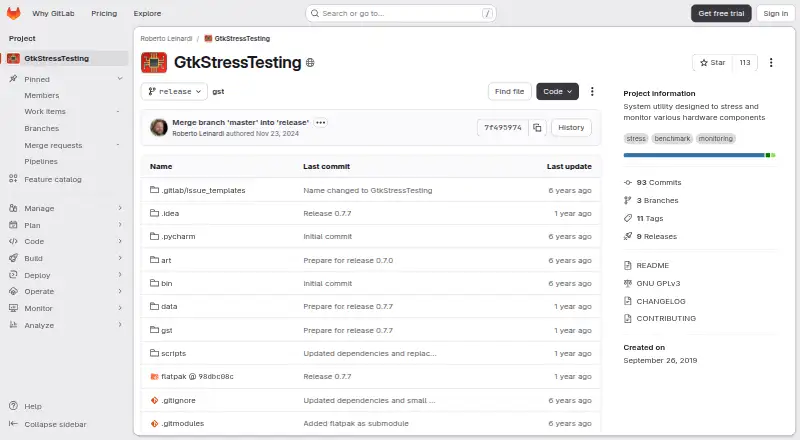The height and width of the screenshot is (440, 800).
Task: Open Explore in top navigation
Action: (x=147, y=13)
